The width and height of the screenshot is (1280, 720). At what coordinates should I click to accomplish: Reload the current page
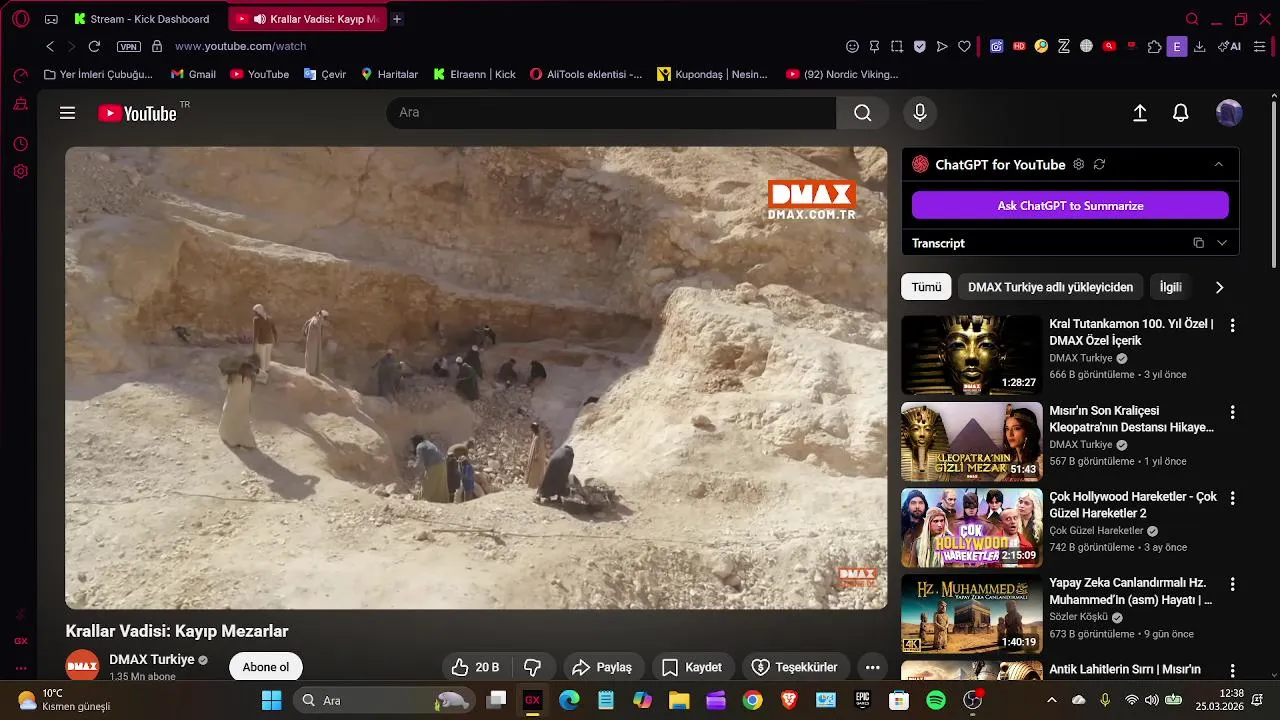click(94, 46)
